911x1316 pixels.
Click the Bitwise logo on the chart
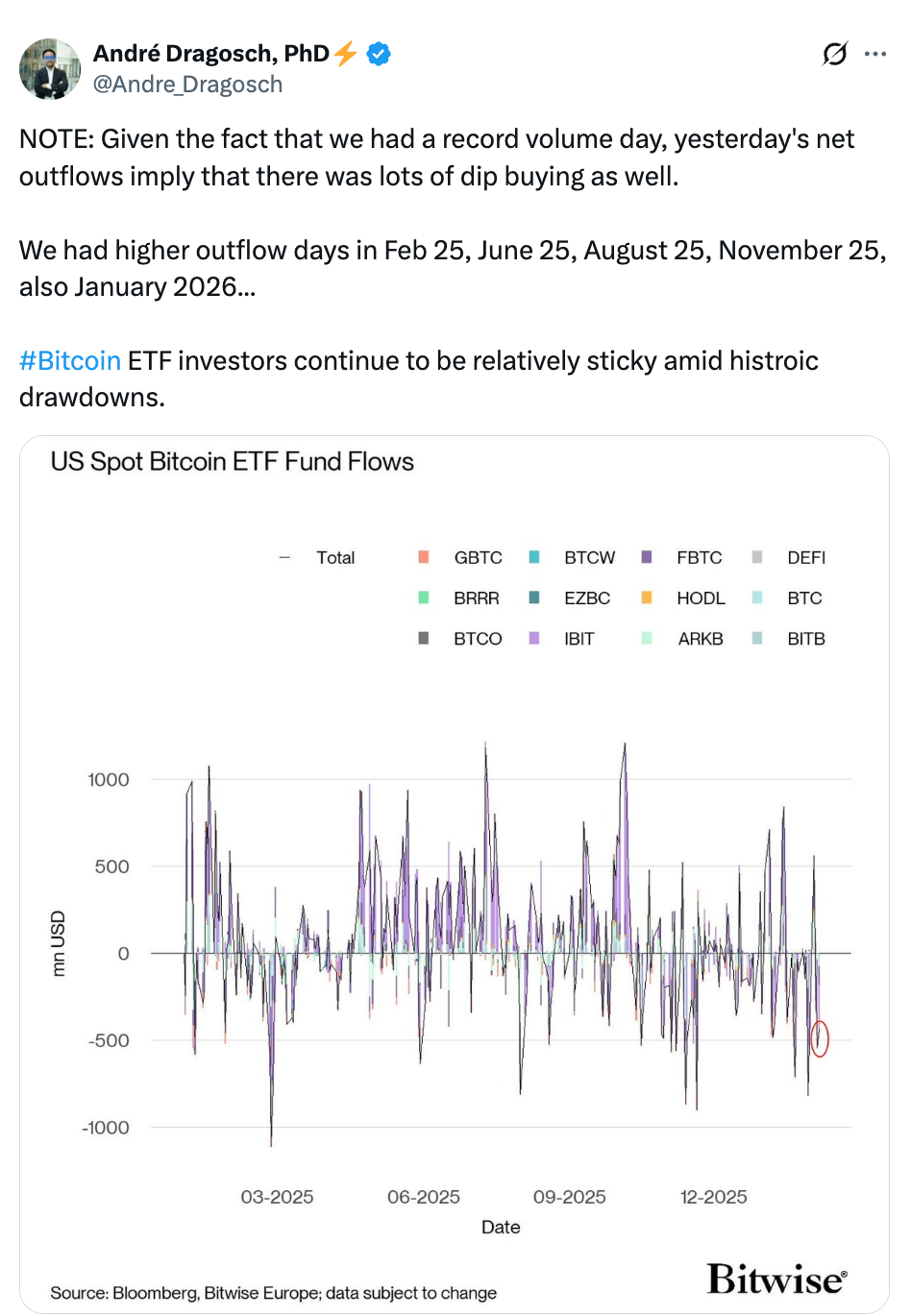pyautogui.click(x=775, y=1279)
